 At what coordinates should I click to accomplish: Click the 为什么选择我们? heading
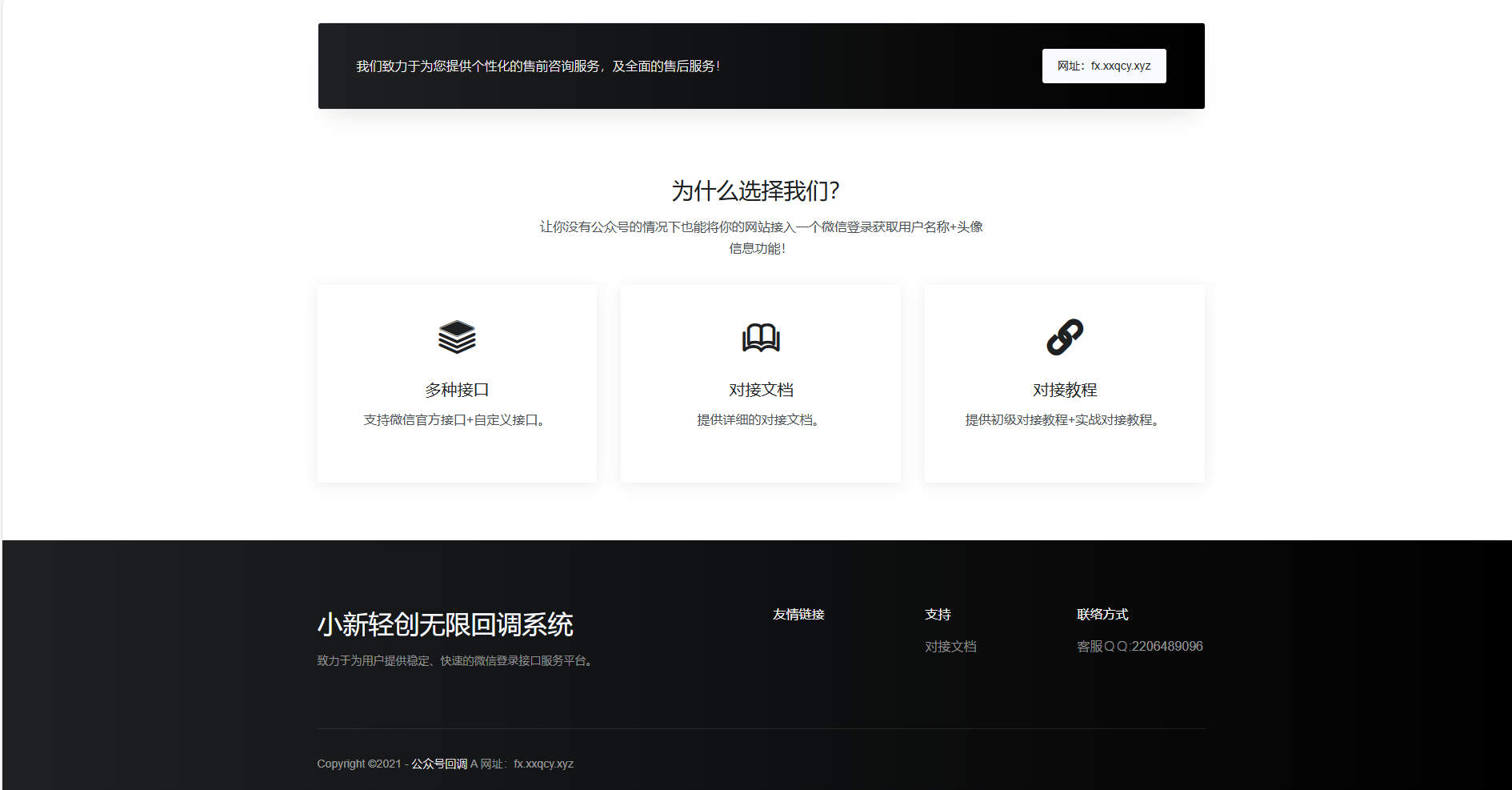click(x=755, y=190)
